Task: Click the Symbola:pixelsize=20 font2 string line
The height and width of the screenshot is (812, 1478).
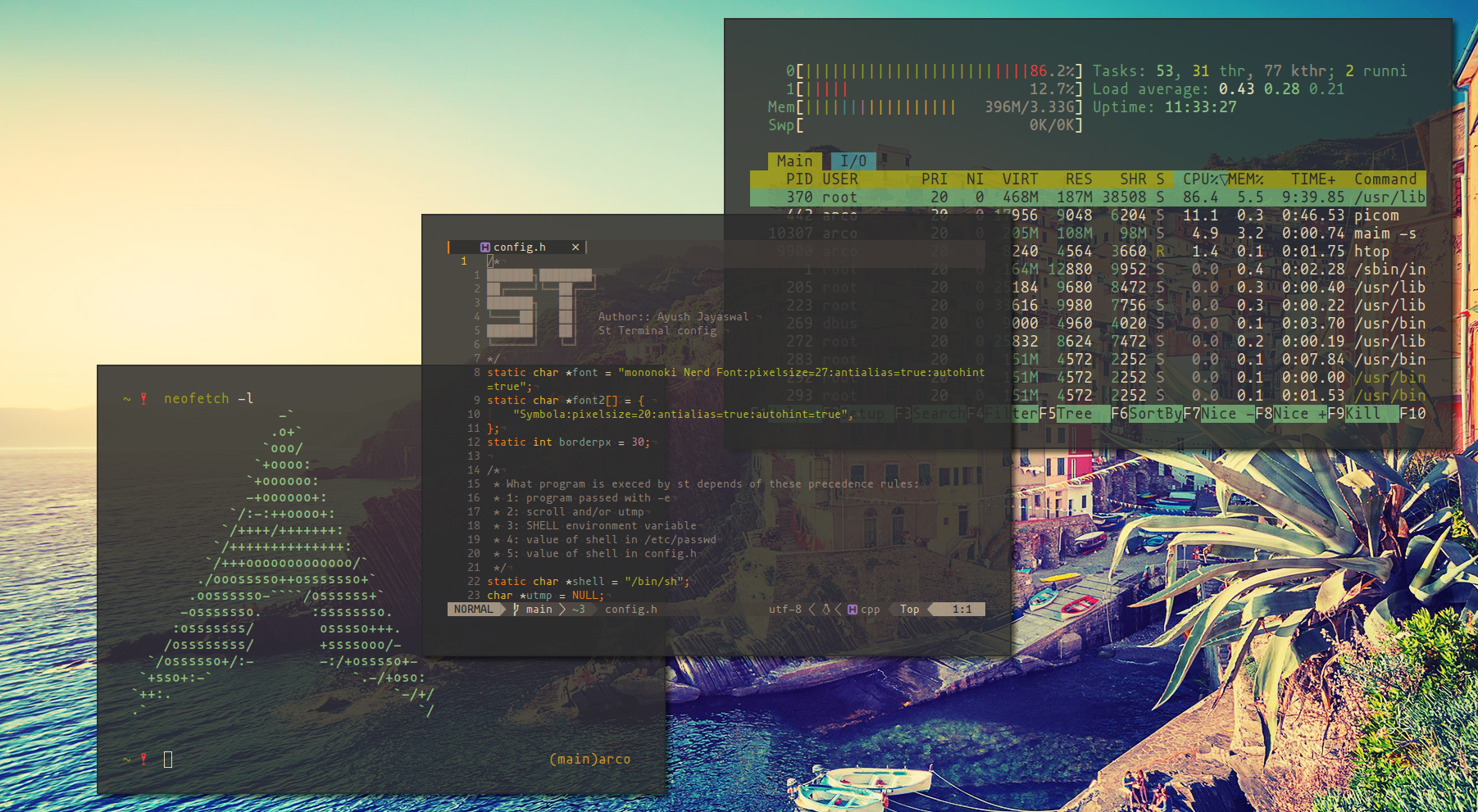Action: pyautogui.click(x=684, y=415)
